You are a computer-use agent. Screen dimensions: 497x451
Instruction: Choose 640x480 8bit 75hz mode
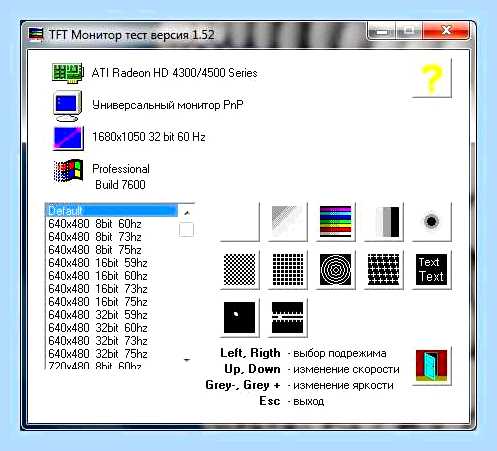click(111, 250)
